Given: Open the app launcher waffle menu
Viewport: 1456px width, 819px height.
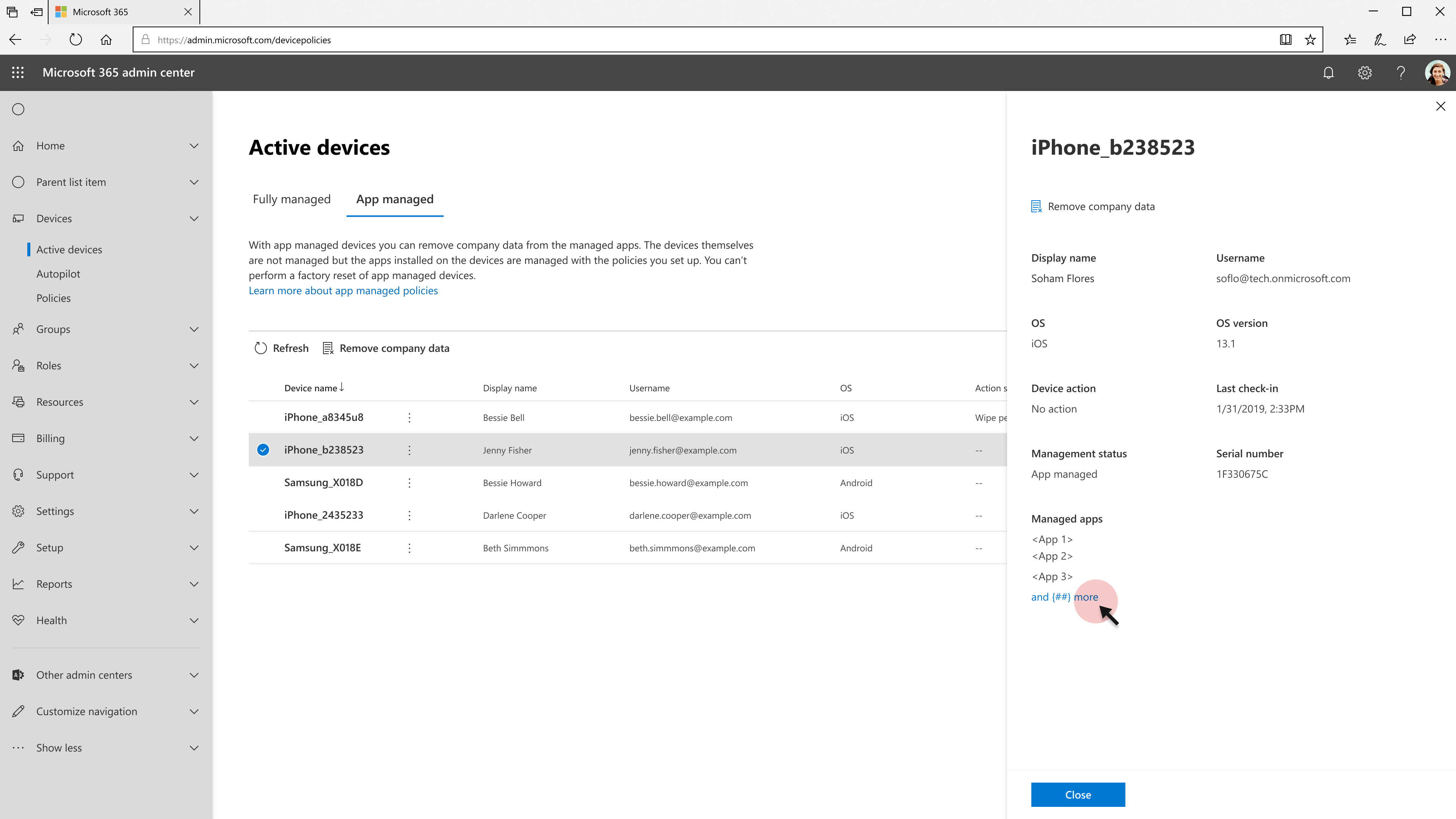Looking at the screenshot, I should pos(17,72).
